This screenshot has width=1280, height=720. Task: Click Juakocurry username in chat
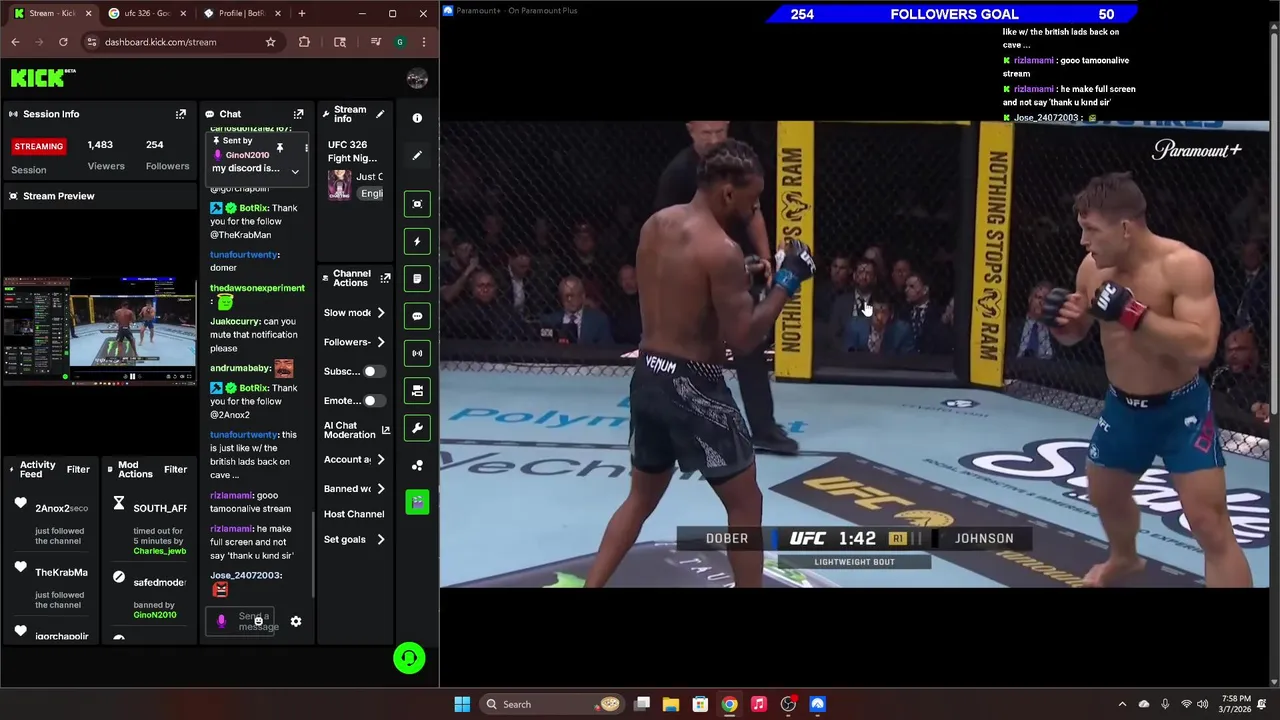[235, 322]
